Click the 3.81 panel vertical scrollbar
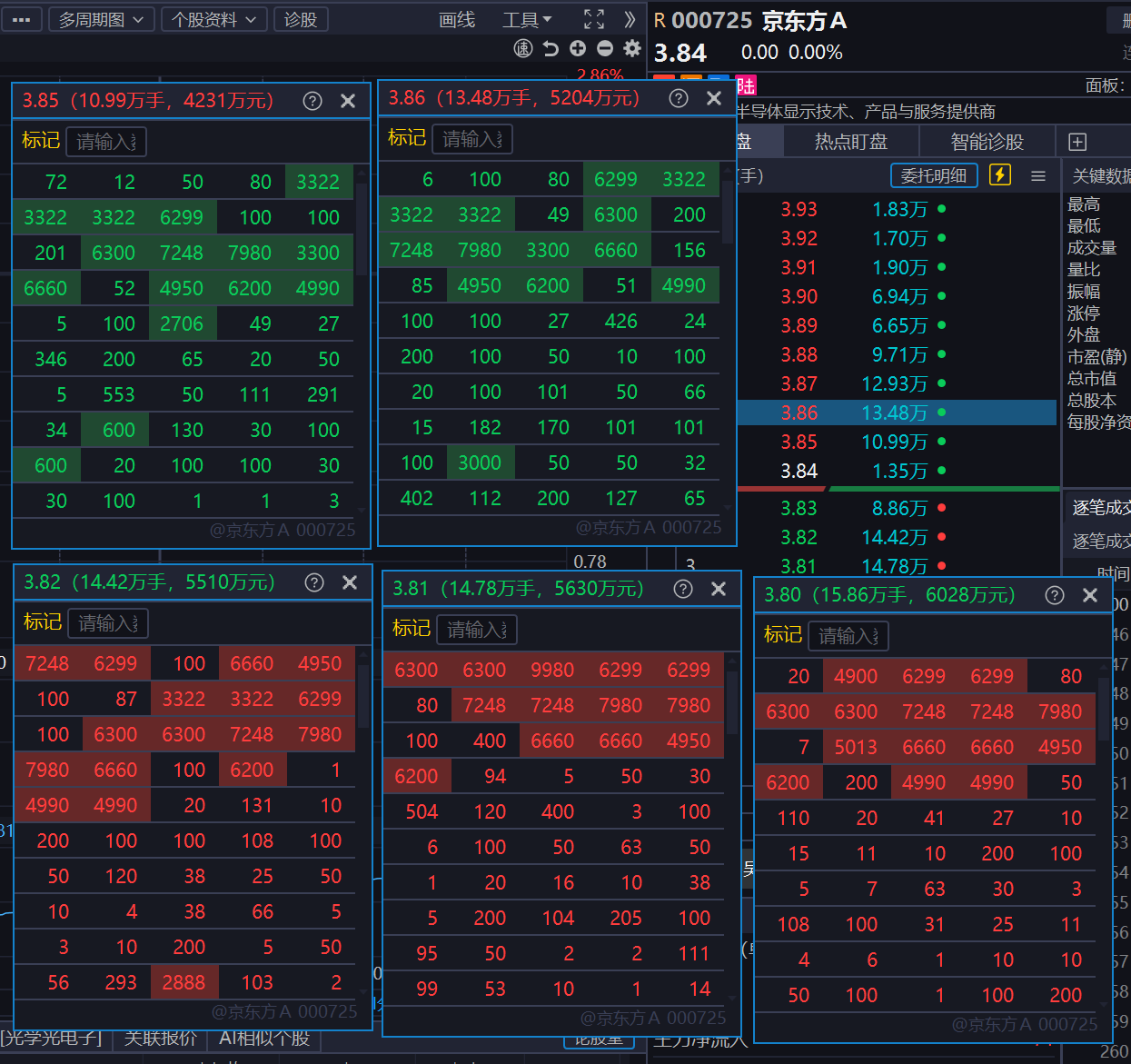Image resolution: width=1131 pixels, height=1064 pixels. tap(732, 702)
